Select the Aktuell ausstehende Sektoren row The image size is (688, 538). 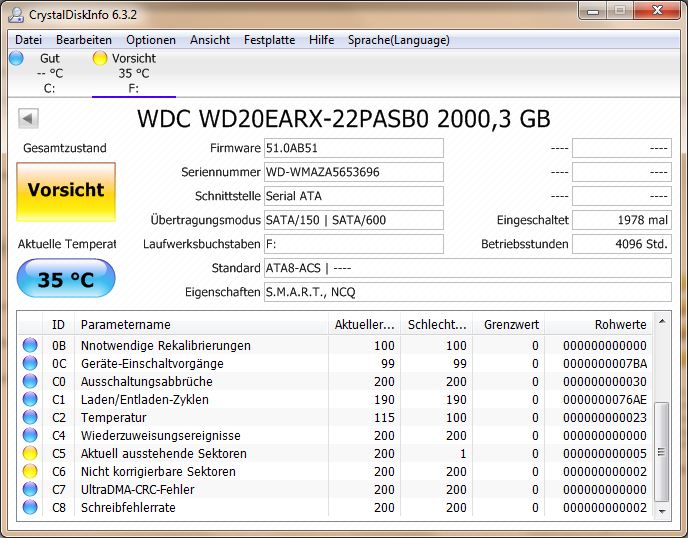[335, 453]
